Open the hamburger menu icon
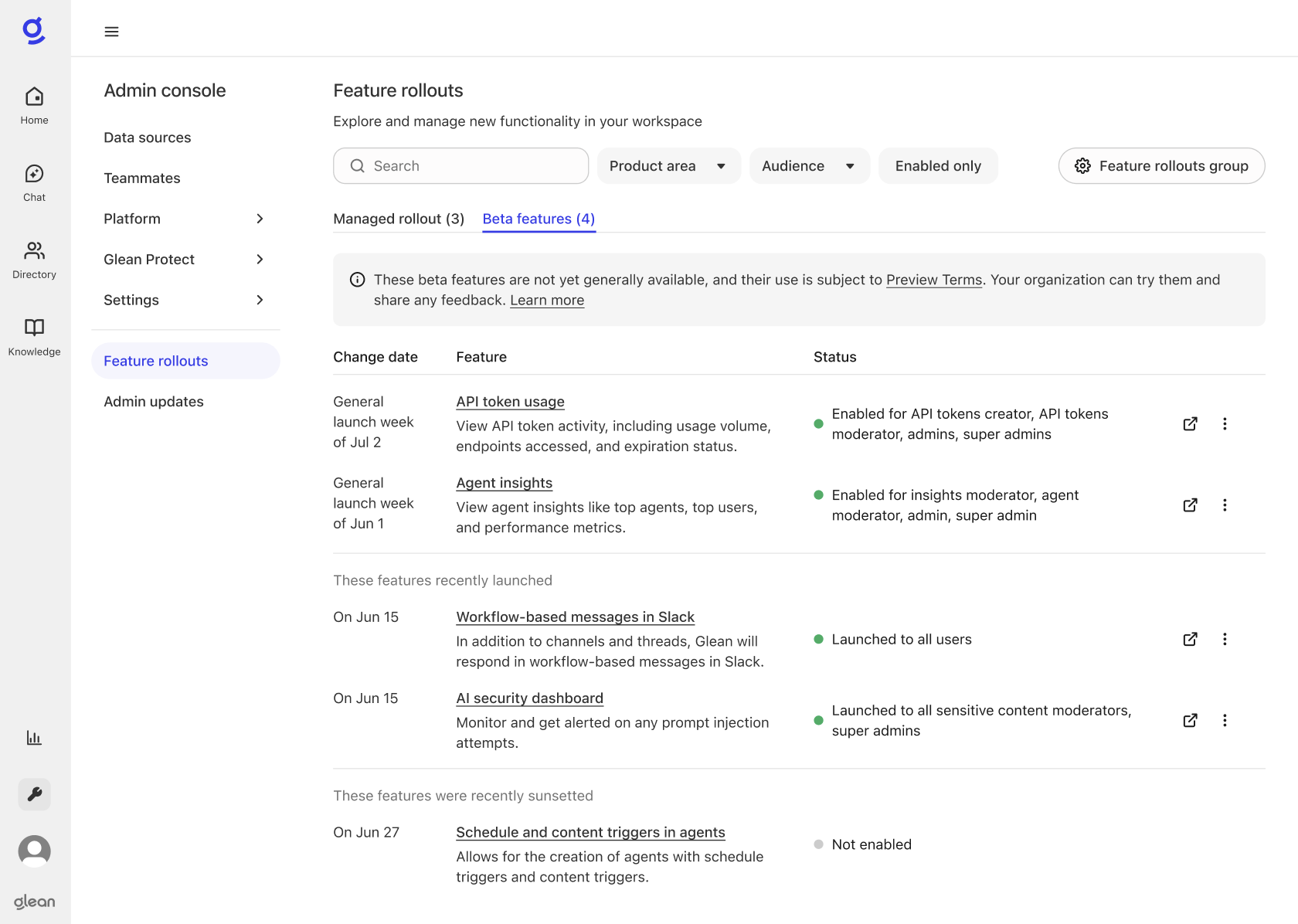1298x924 pixels. click(111, 32)
